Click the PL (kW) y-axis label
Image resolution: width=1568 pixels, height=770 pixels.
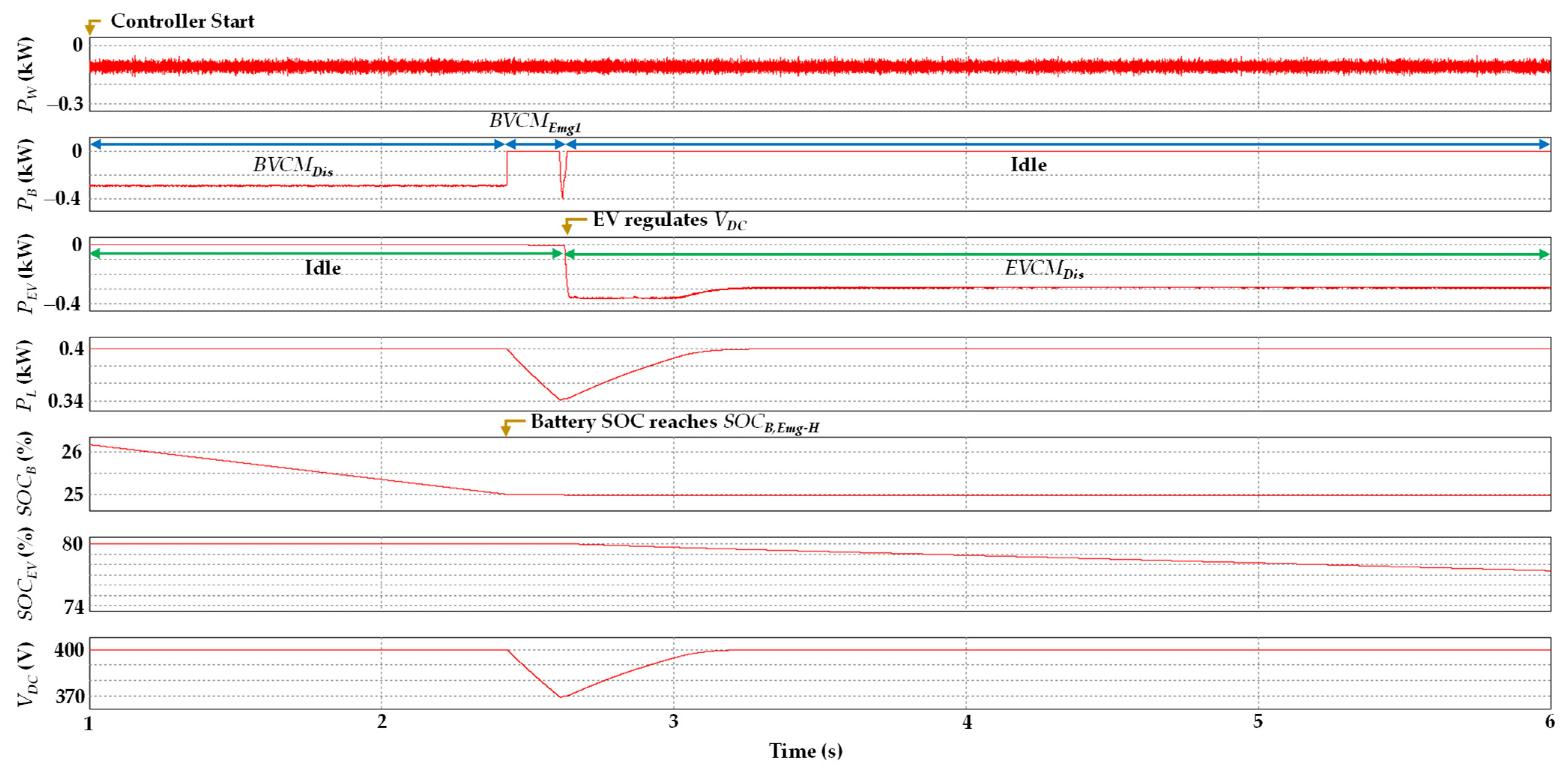pos(25,375)
